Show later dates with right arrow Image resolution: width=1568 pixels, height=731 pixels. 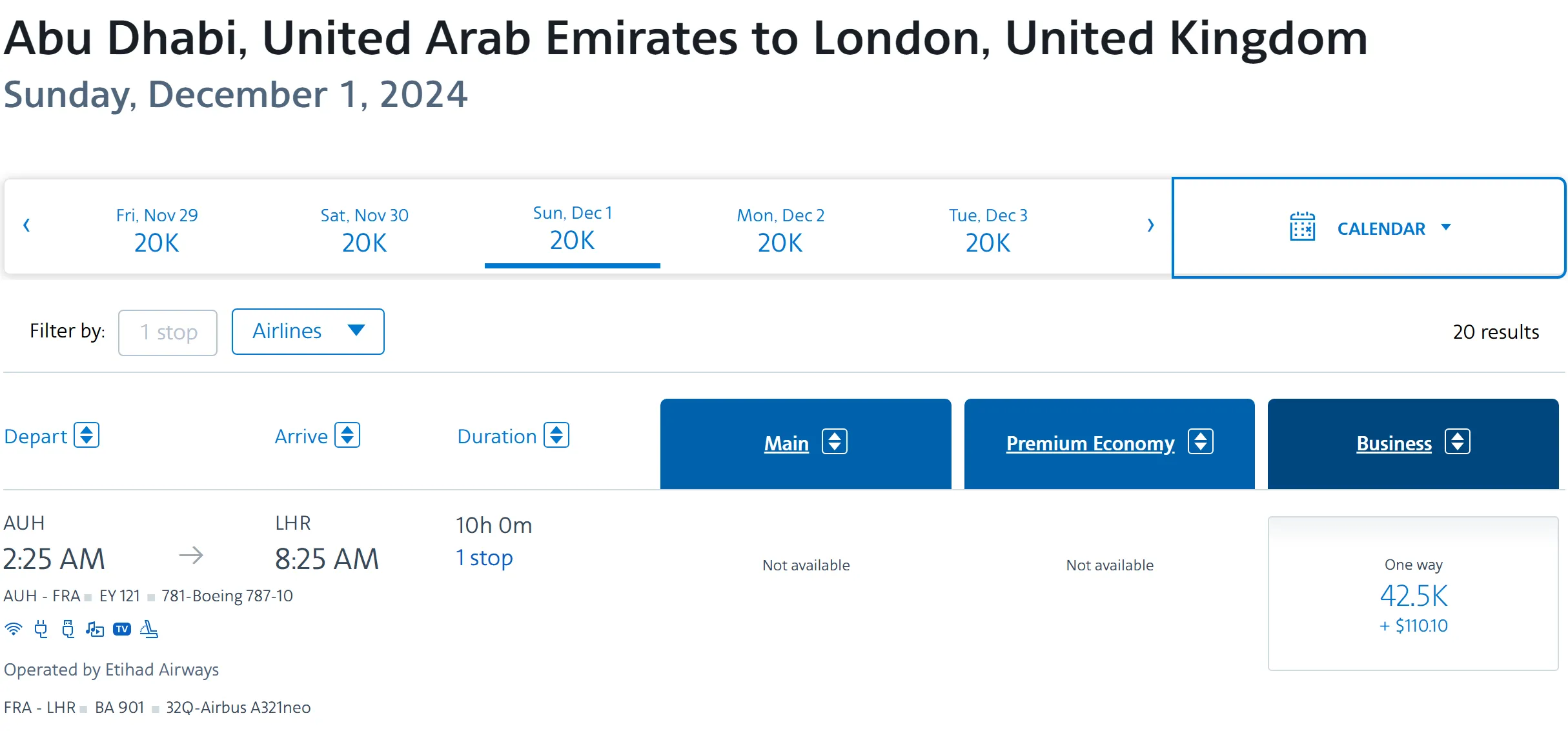tap(1150, 226)
